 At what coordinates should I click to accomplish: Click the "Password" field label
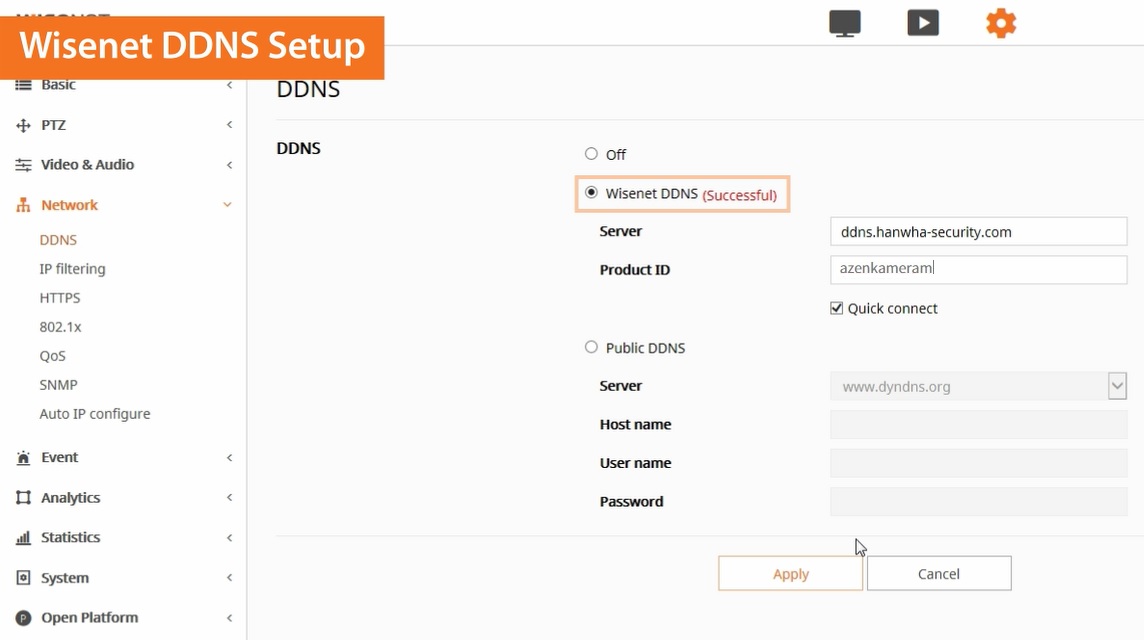click(632, 501)
